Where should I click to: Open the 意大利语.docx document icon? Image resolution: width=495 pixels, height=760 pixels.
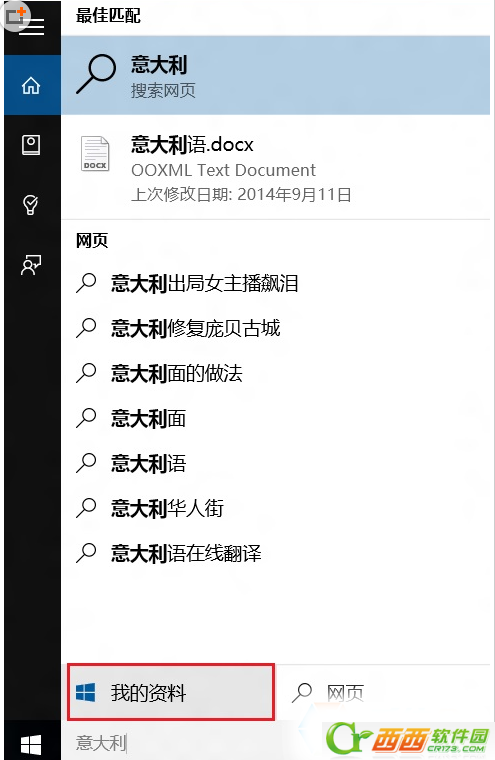click(x=95, y=154)
